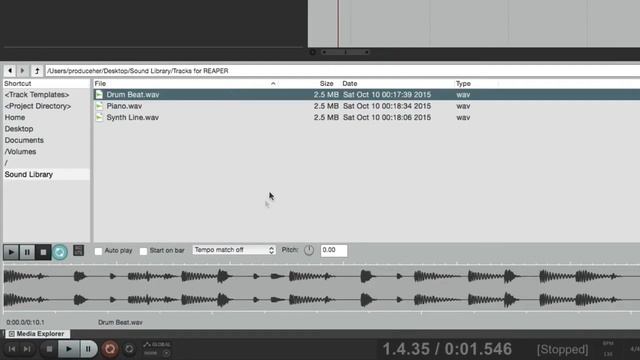Open Desktop shortcut
The image size is (640, 360).
(19, 129)
